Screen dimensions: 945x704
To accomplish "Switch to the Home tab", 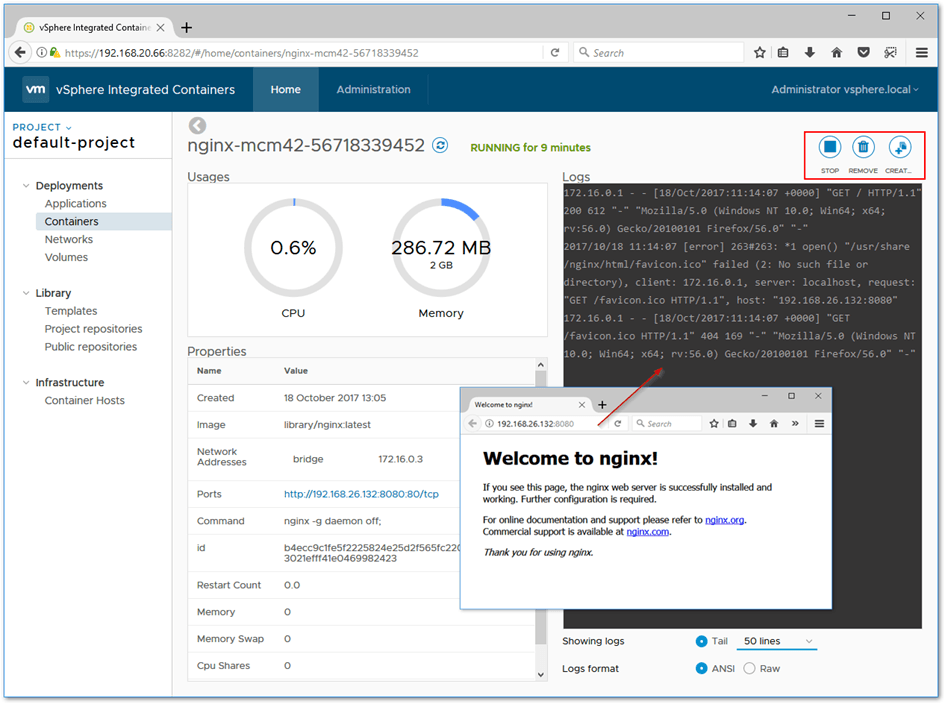I will [285, 89].
